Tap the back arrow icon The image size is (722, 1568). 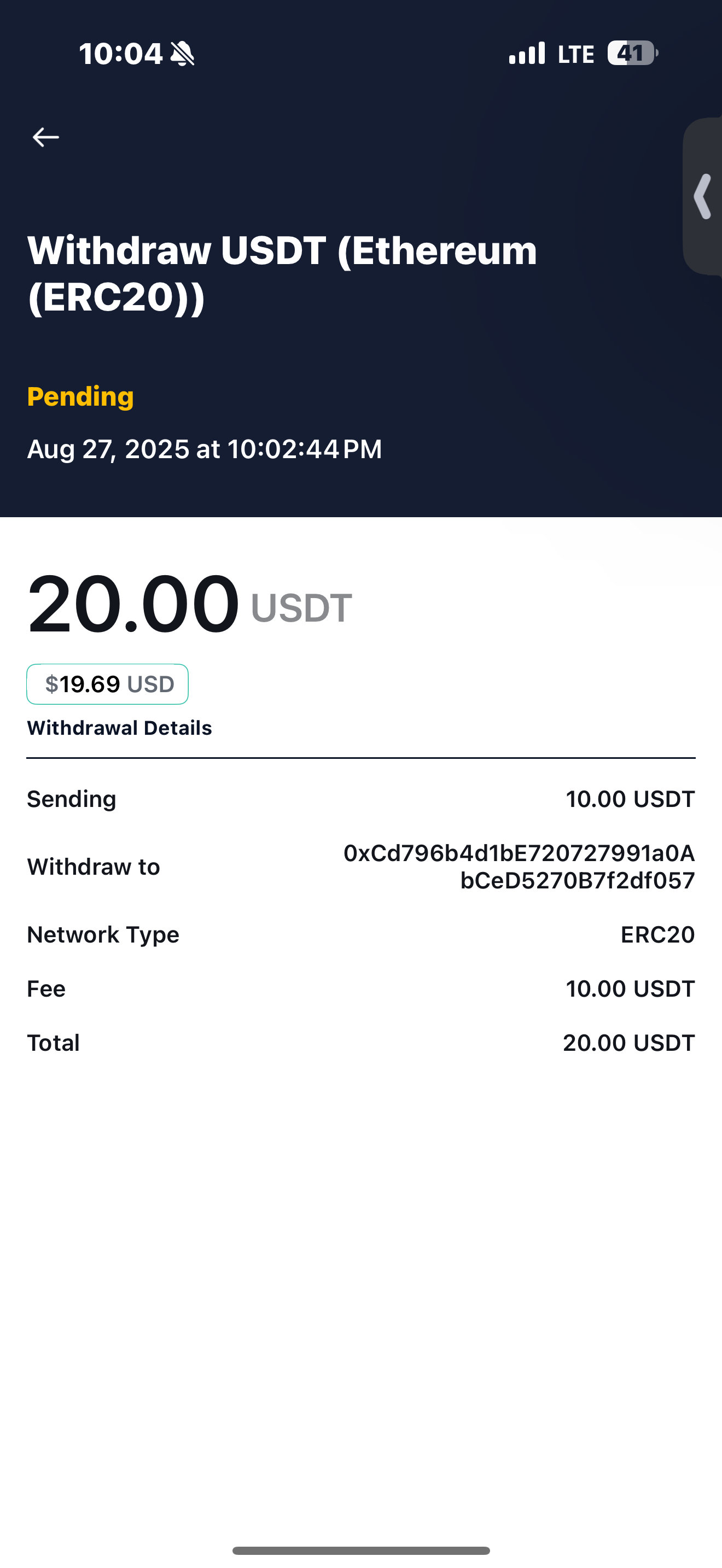(x=45, y=138)
